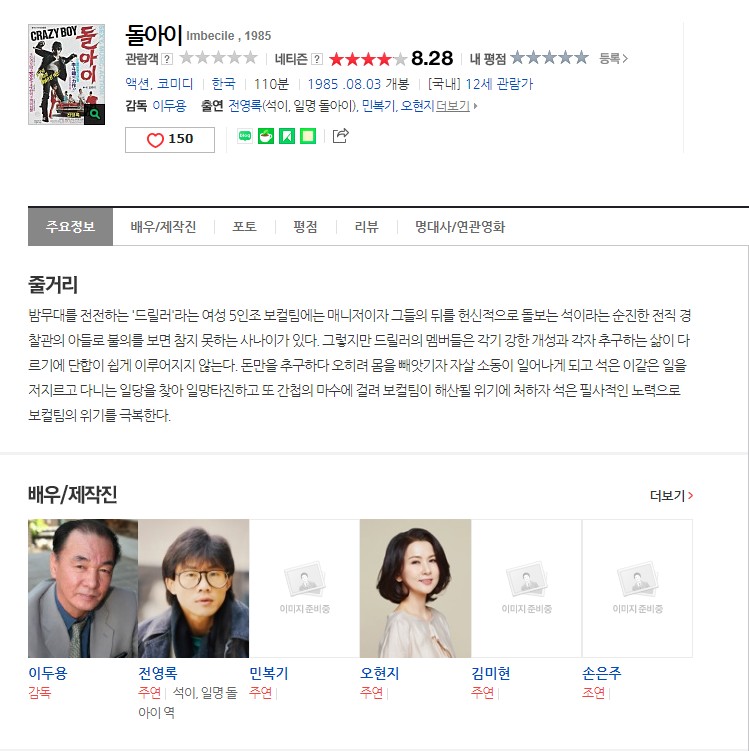Click 전영록 name under his photo
This screenshot has width=749, height=751.
click(158, 673)
